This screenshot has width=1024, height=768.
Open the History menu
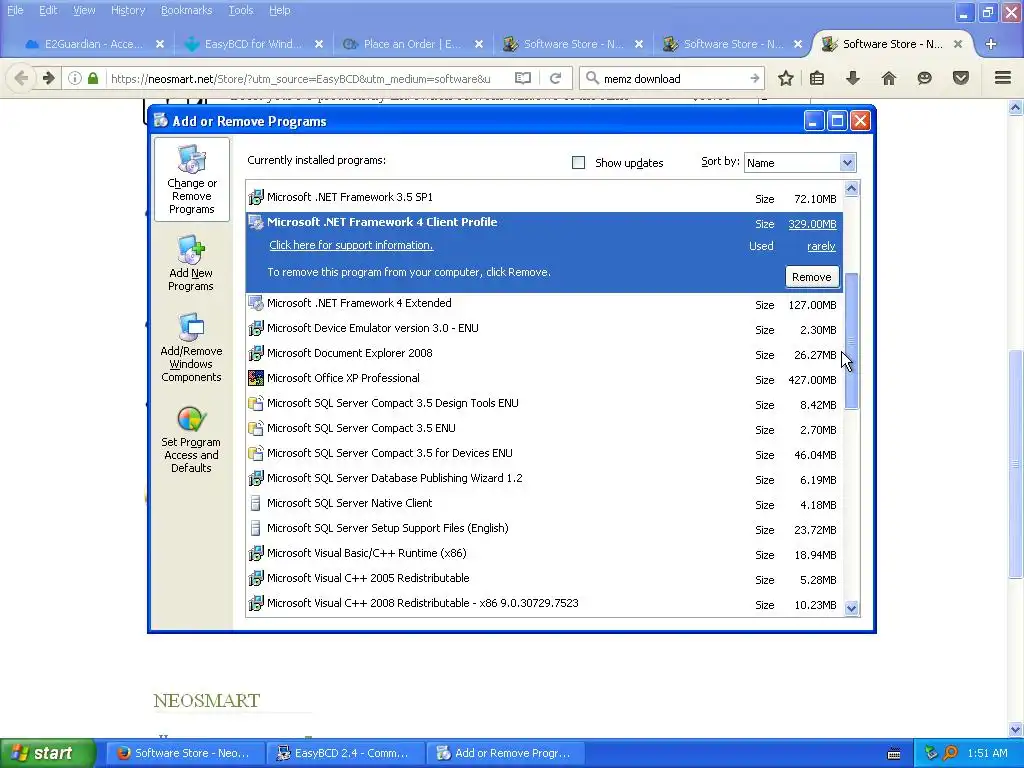coord(127,10)
